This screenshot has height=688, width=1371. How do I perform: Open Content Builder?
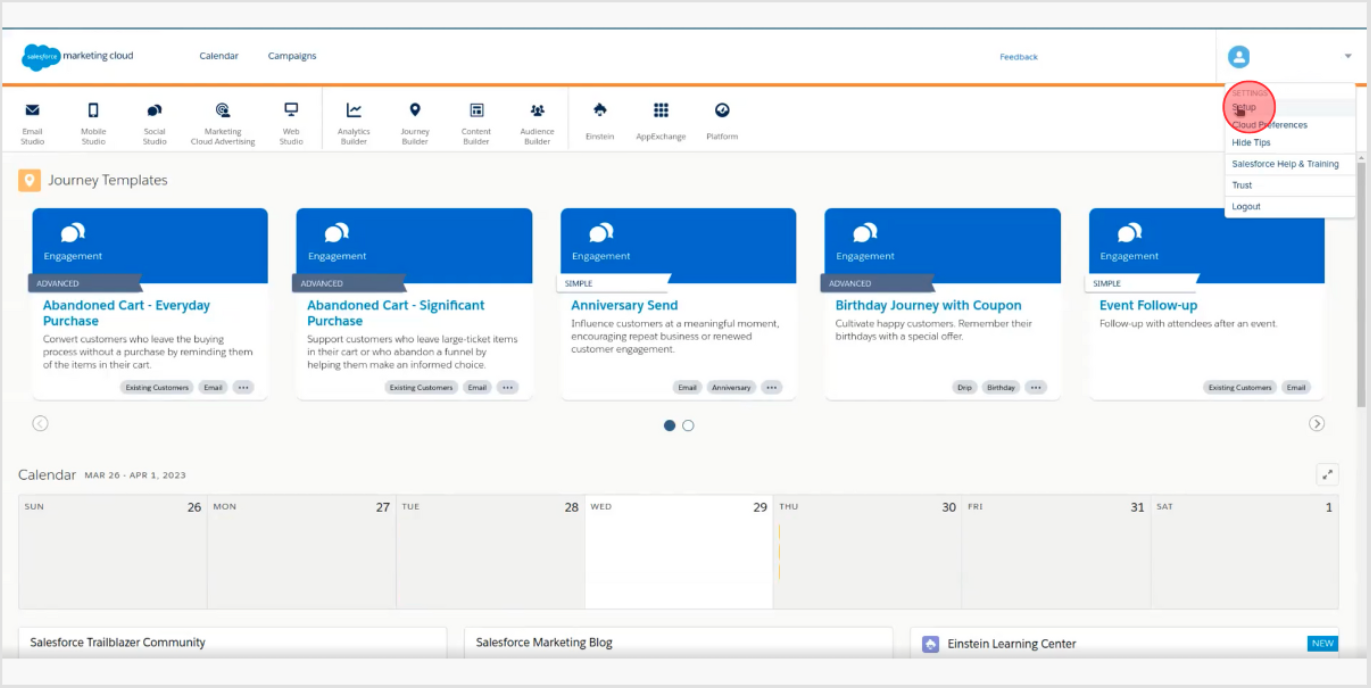pyautogui.click(x=475, y=120)
